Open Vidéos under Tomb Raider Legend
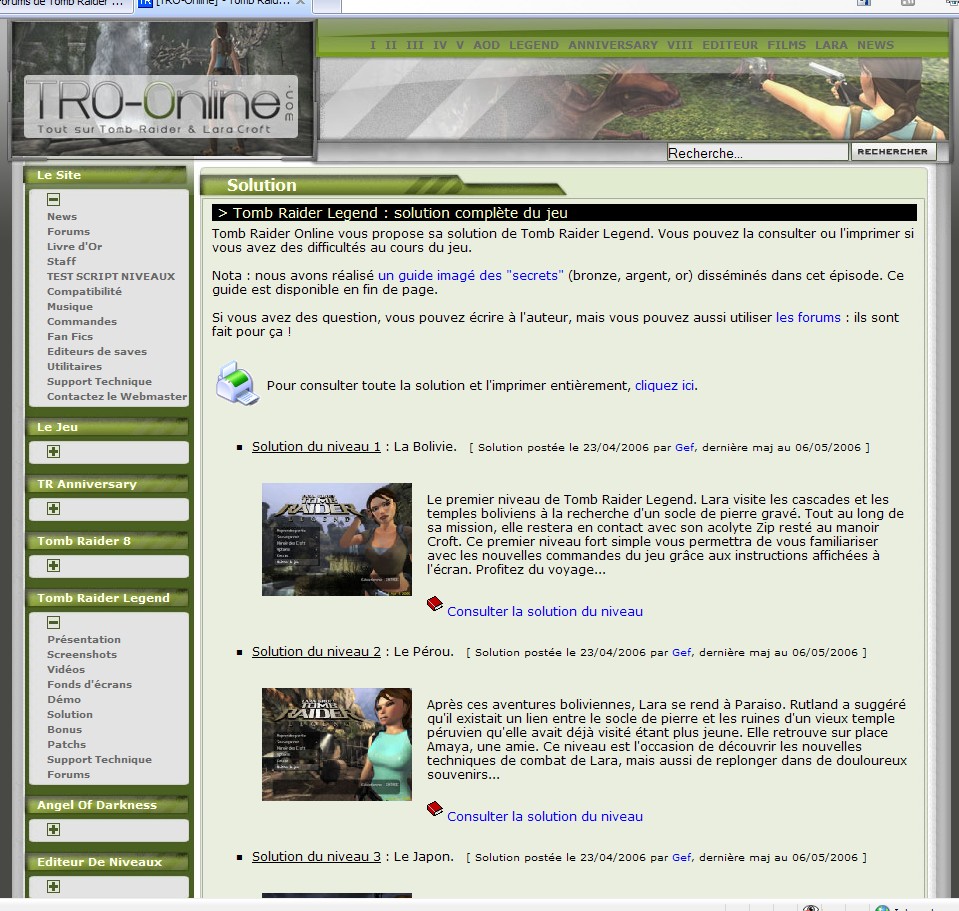The image size is (959, 911). pos(66,669)
